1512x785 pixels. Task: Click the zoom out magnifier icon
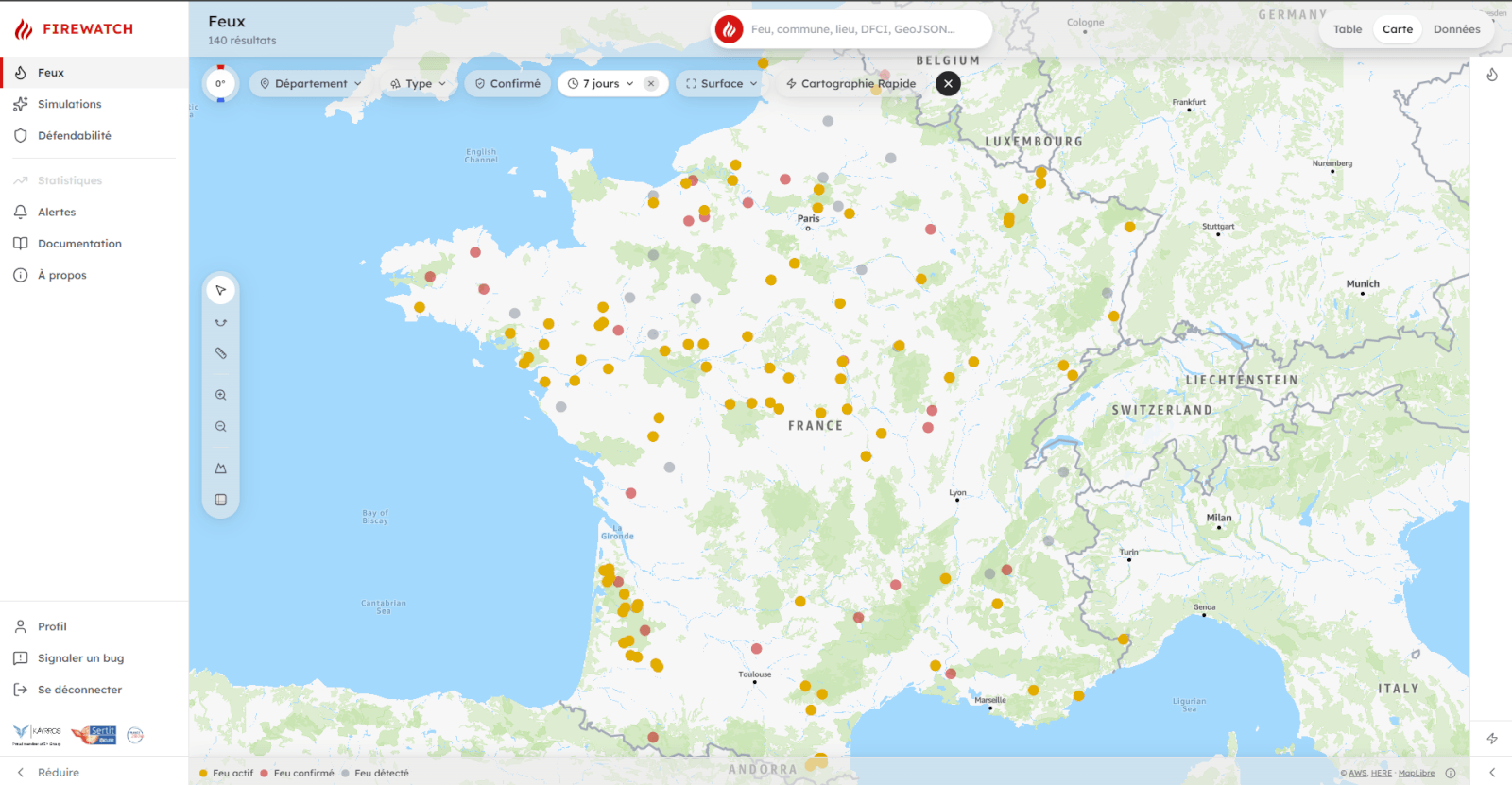click(220, 427)
